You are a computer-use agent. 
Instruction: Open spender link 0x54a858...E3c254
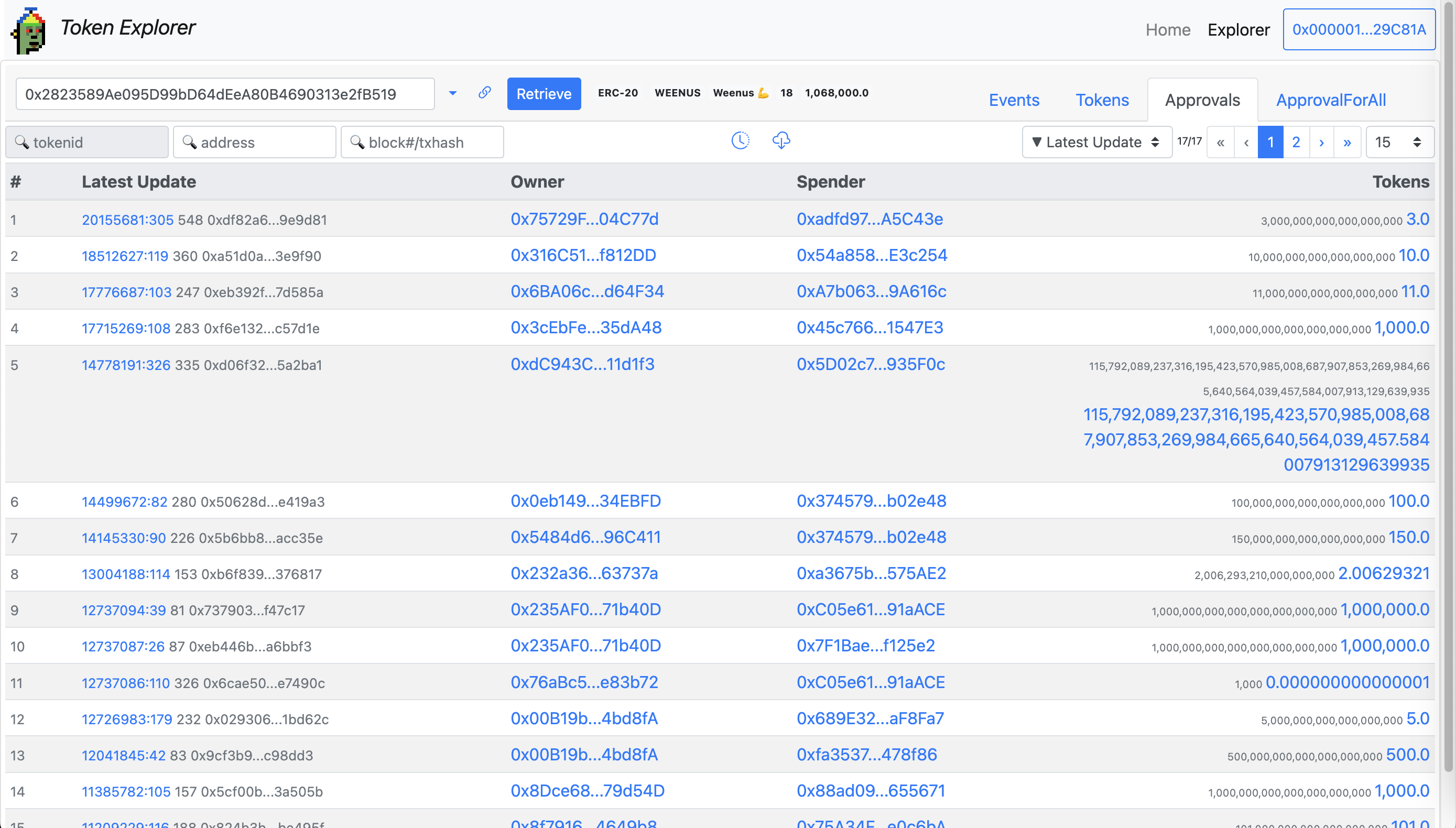(871, 255)
